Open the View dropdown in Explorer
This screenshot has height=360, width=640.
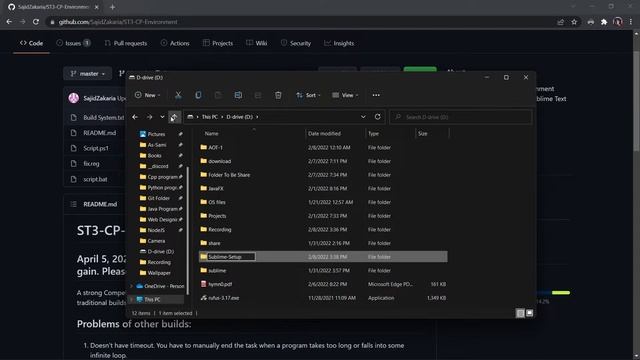click(345, 95)
